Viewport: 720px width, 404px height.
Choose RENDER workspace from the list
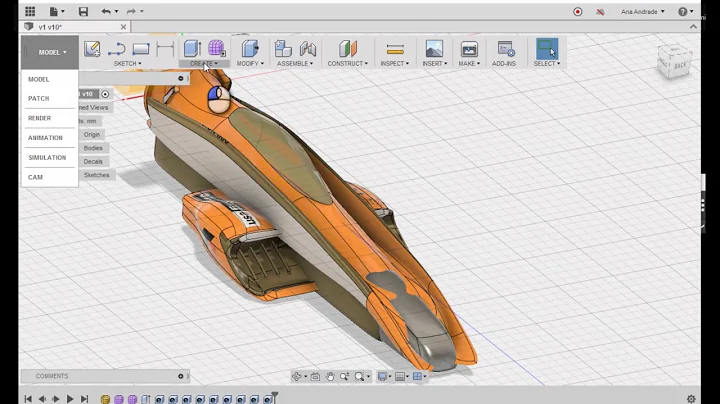39,118
